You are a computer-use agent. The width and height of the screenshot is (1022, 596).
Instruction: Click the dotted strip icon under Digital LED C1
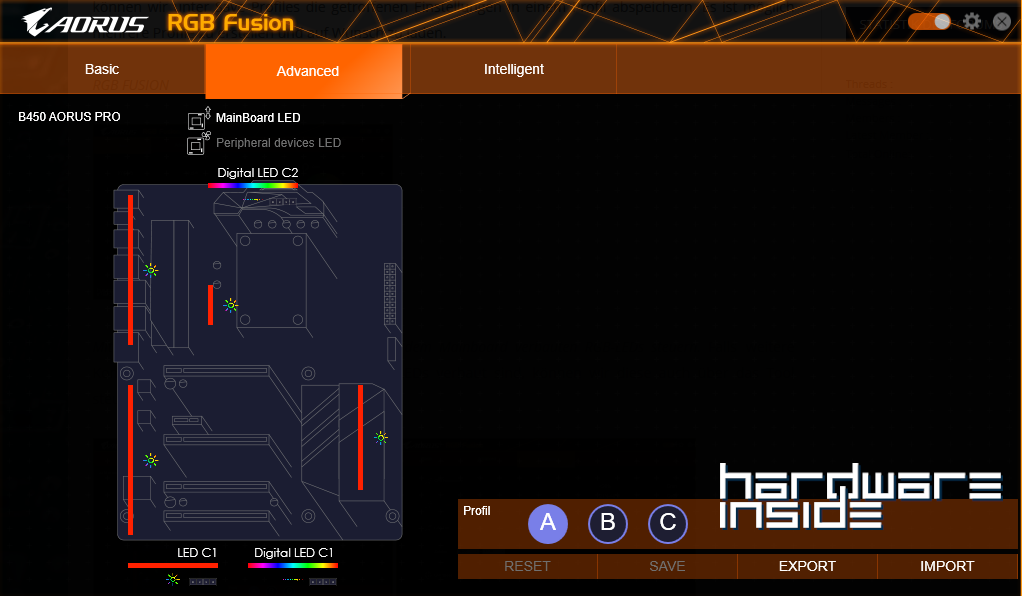pos(291,580)
